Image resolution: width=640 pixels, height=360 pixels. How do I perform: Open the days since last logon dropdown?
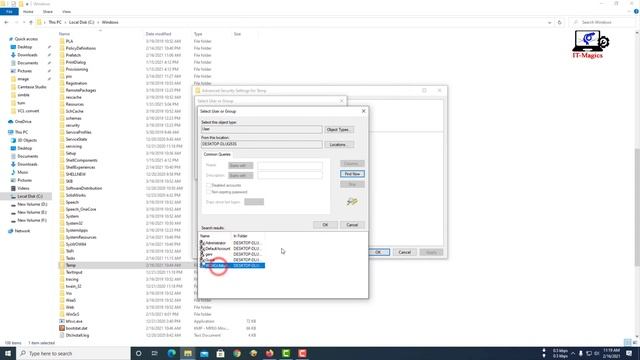point(254,202)
